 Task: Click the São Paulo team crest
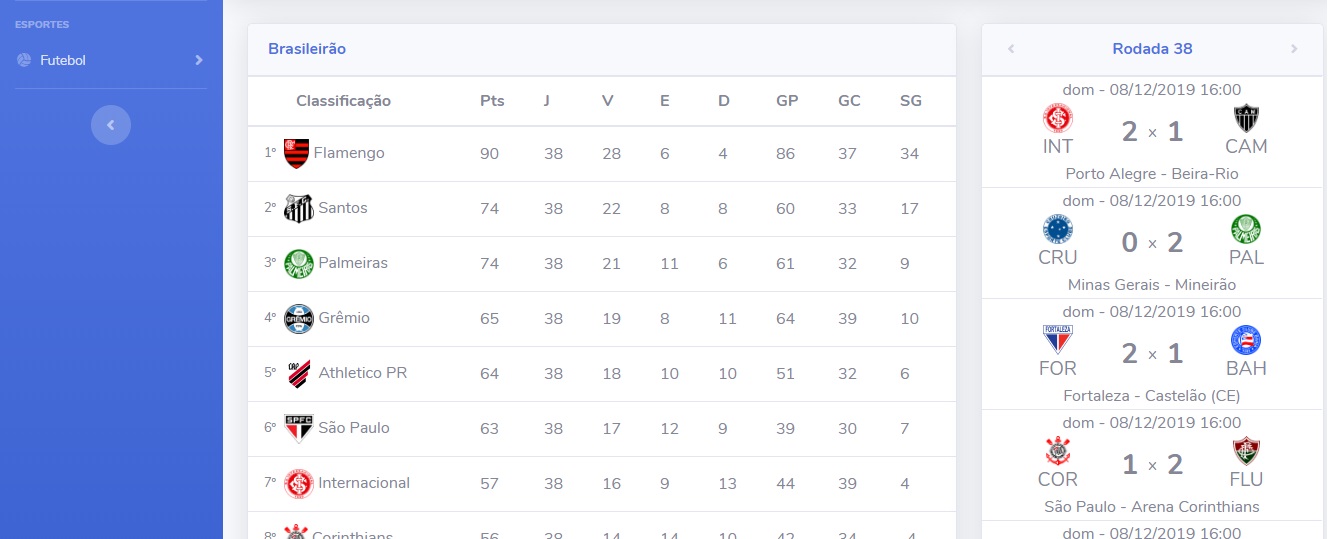(x=298, y=429)
